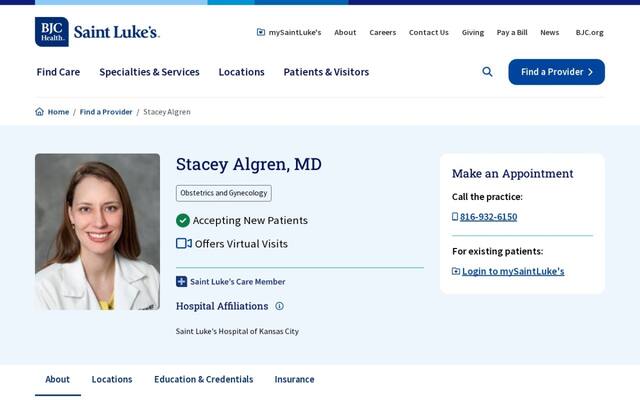Open mySaintLuke's link in top bar
This screenshot has width=640, height=400.
coord(295,32)
